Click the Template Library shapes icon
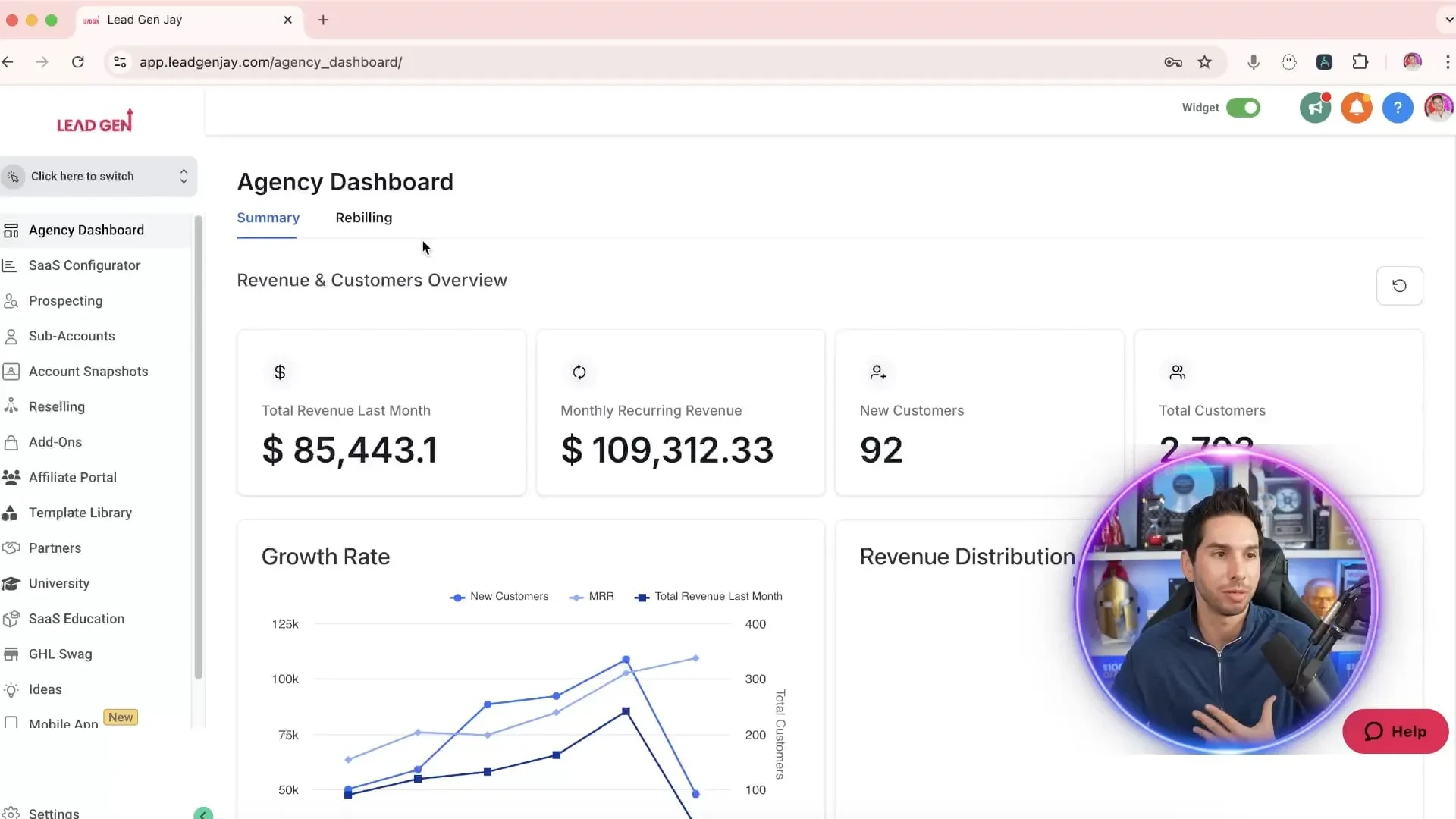This screenshot has height=819, width=1456. pyautogui.click(x=10, y=513)
